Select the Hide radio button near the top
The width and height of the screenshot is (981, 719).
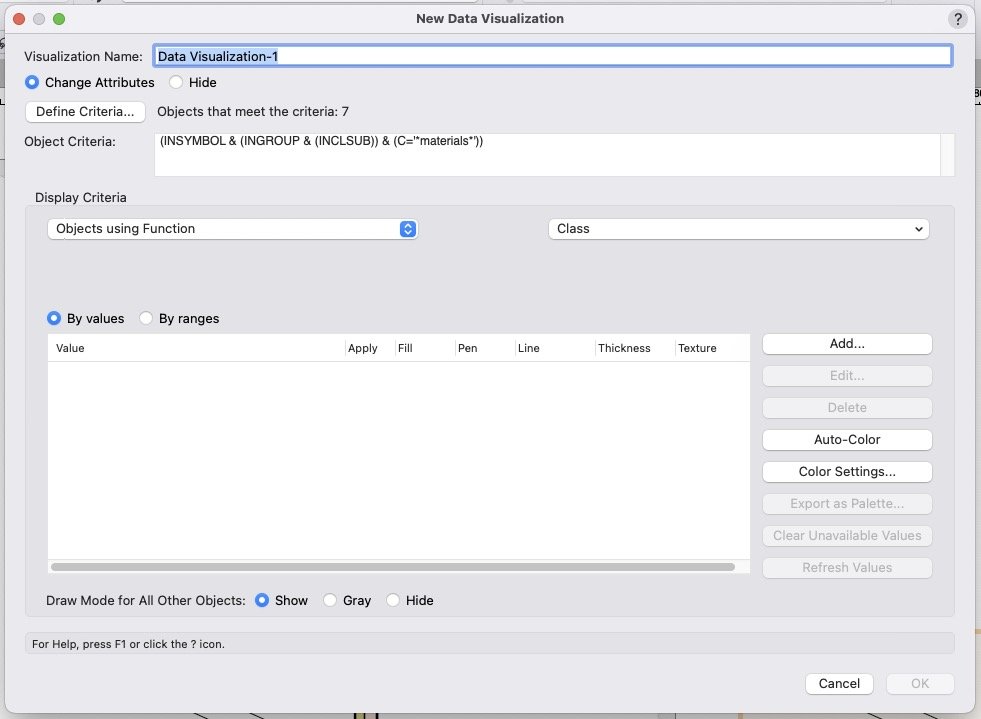(x=176, y=82)
